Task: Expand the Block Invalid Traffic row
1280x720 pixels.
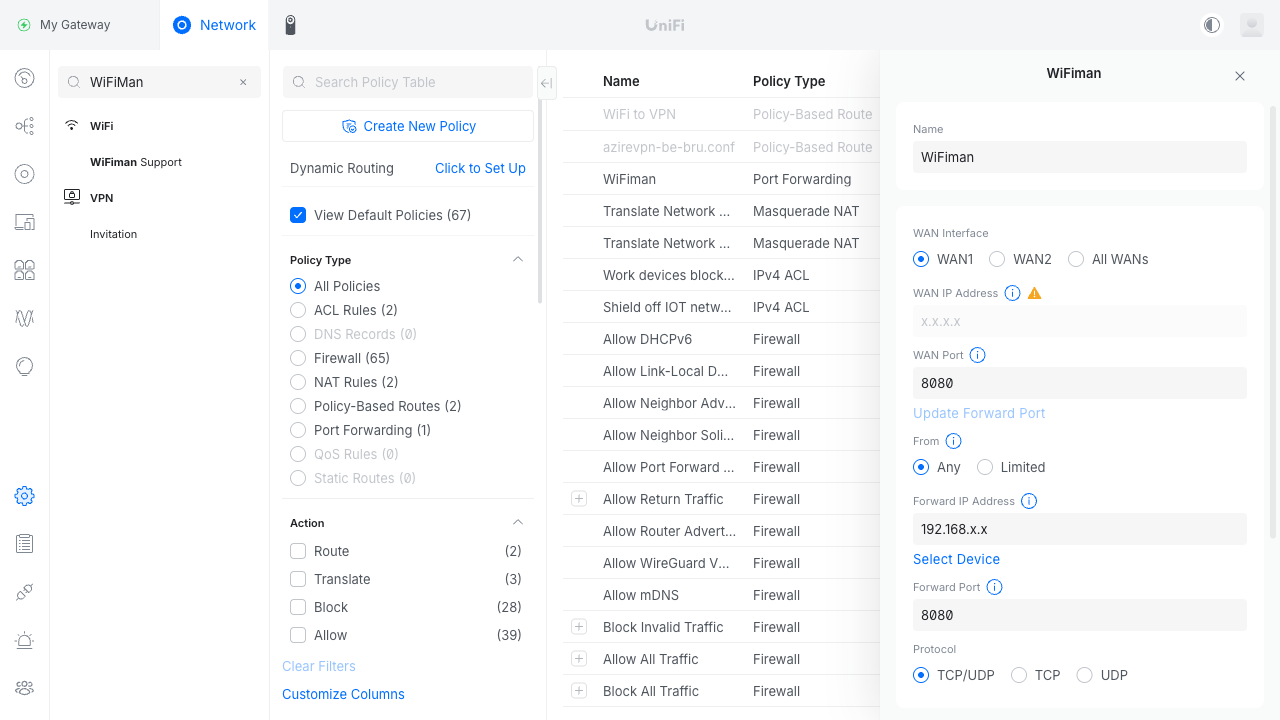Action: tap(579, 627)
